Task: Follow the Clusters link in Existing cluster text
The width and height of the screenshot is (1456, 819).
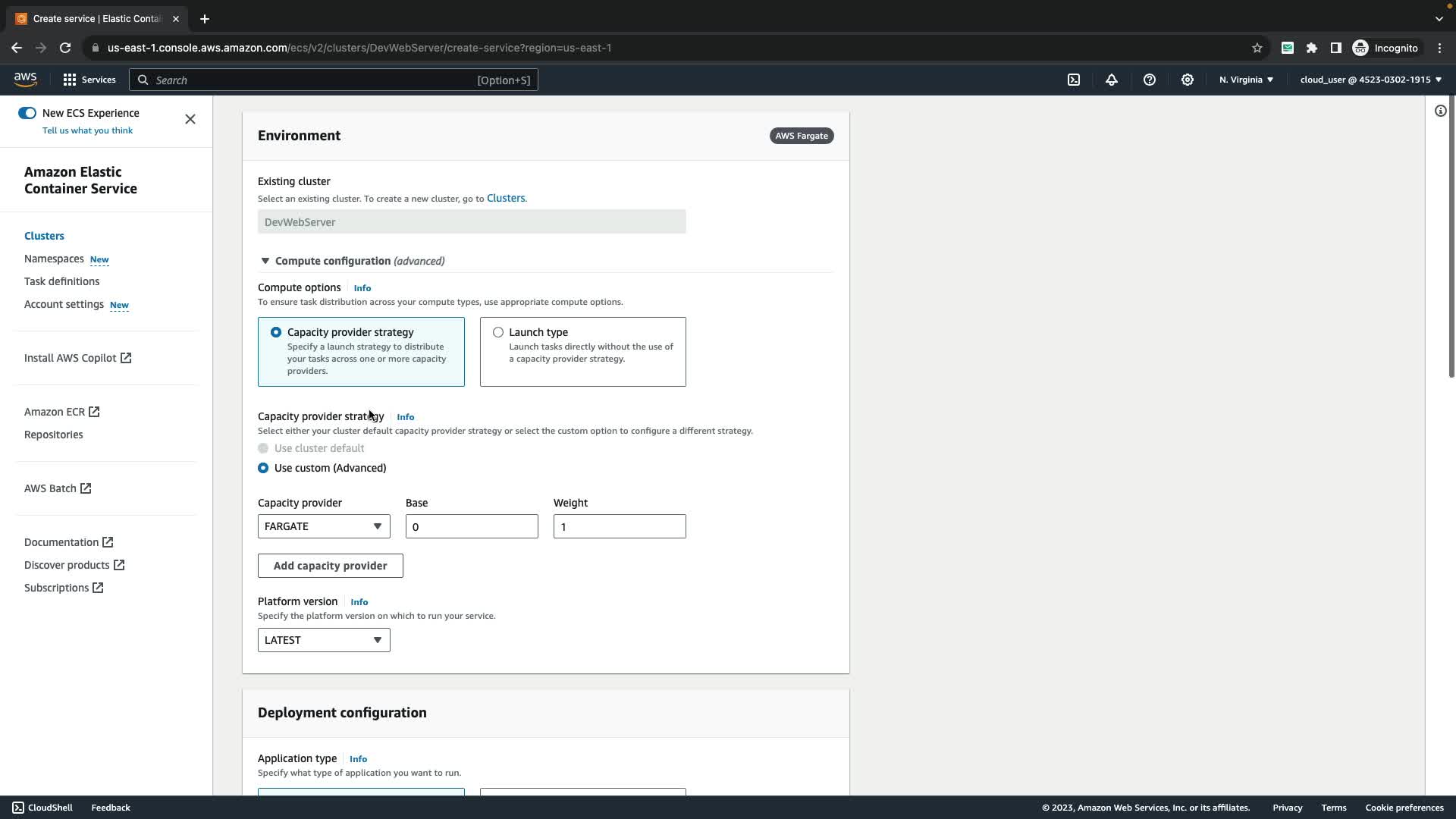Action: [505, 198]
